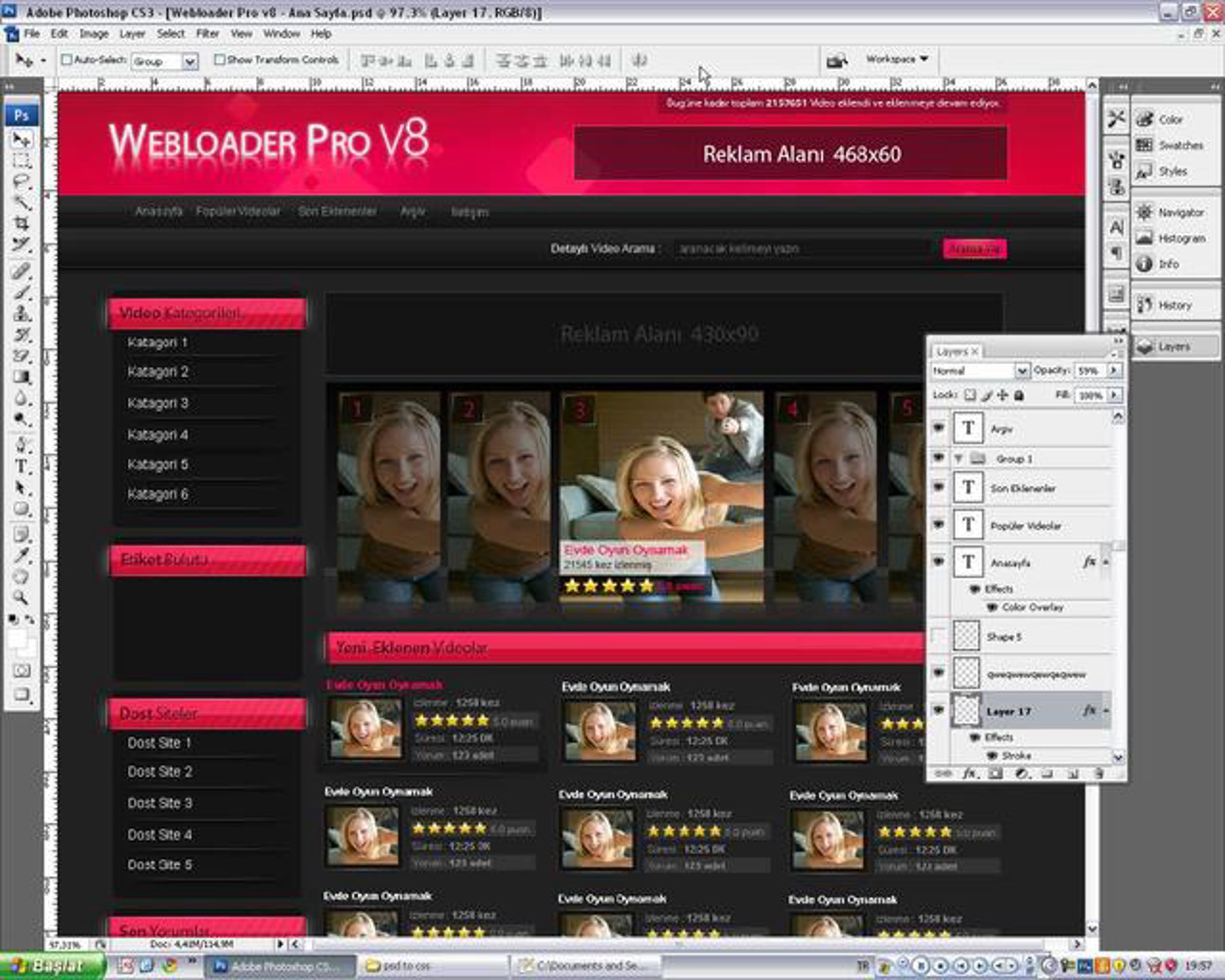Select the Crop tool
Image resolution: width=1225 pixels, height=980 pixels.
21,223
